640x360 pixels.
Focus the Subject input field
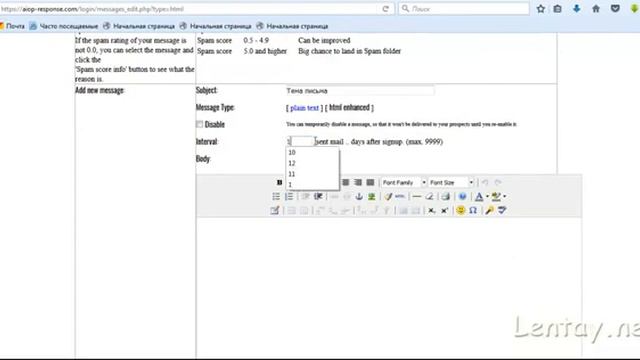click(360, 91)
